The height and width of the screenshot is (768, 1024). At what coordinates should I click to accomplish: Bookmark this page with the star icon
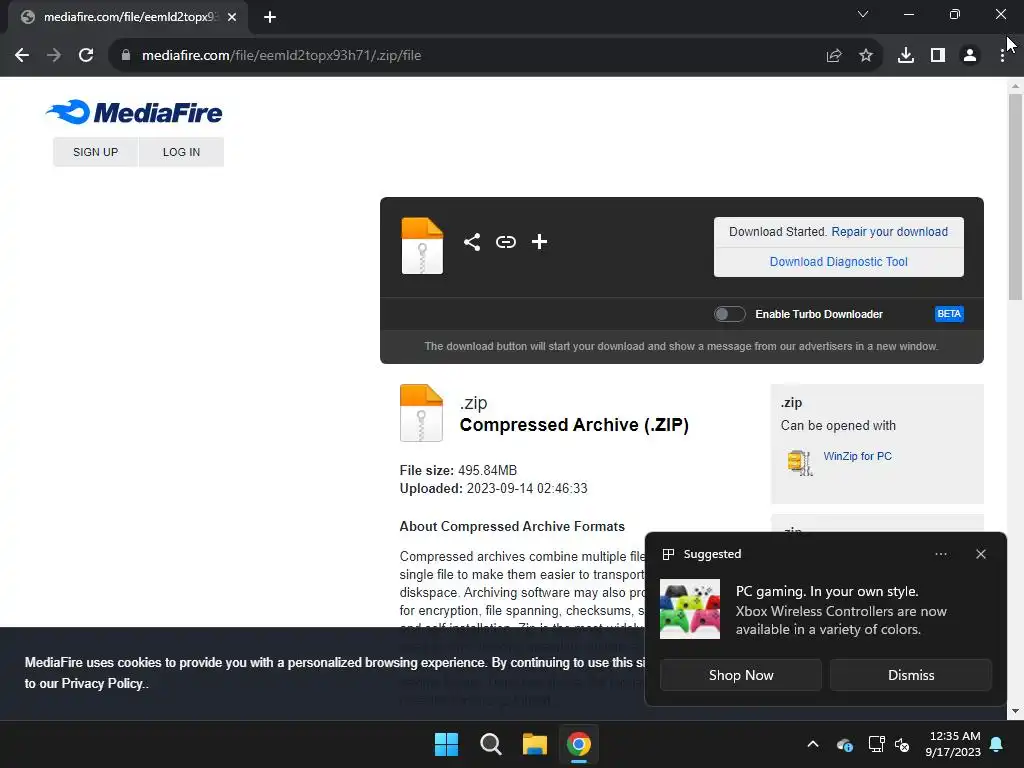click(866, 56)
